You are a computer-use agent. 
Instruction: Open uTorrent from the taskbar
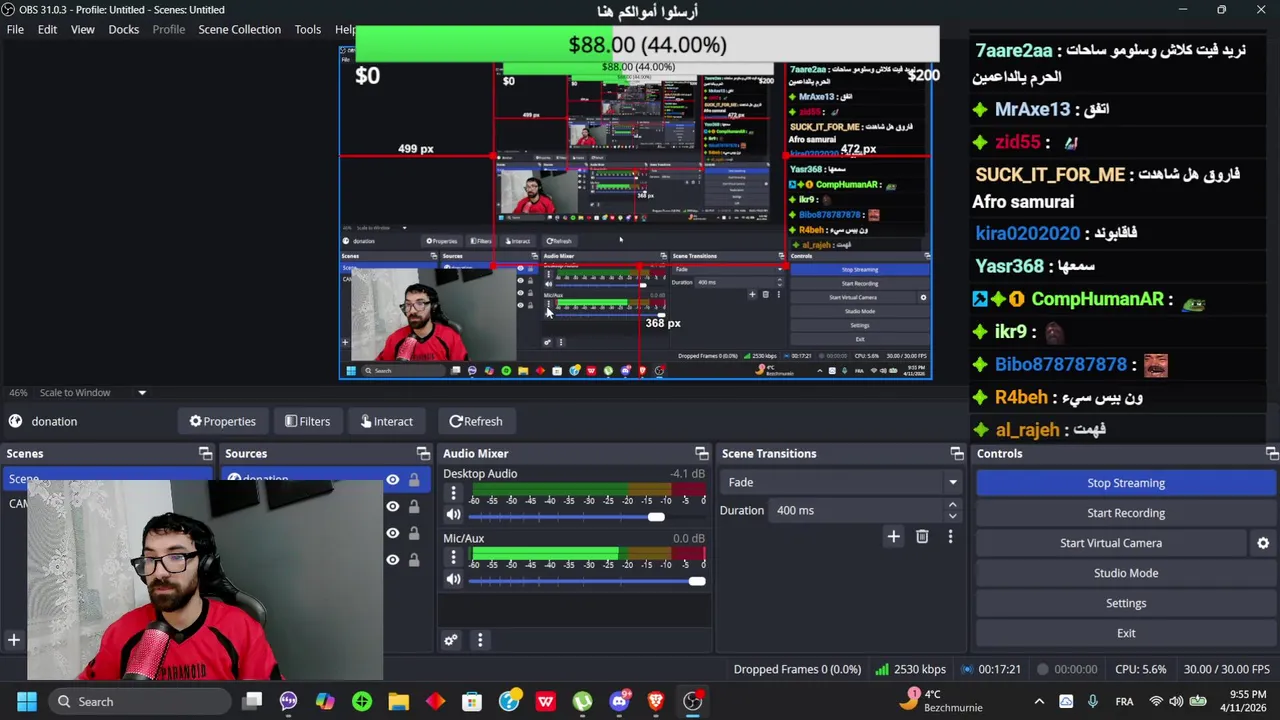[x=582, y=701]
